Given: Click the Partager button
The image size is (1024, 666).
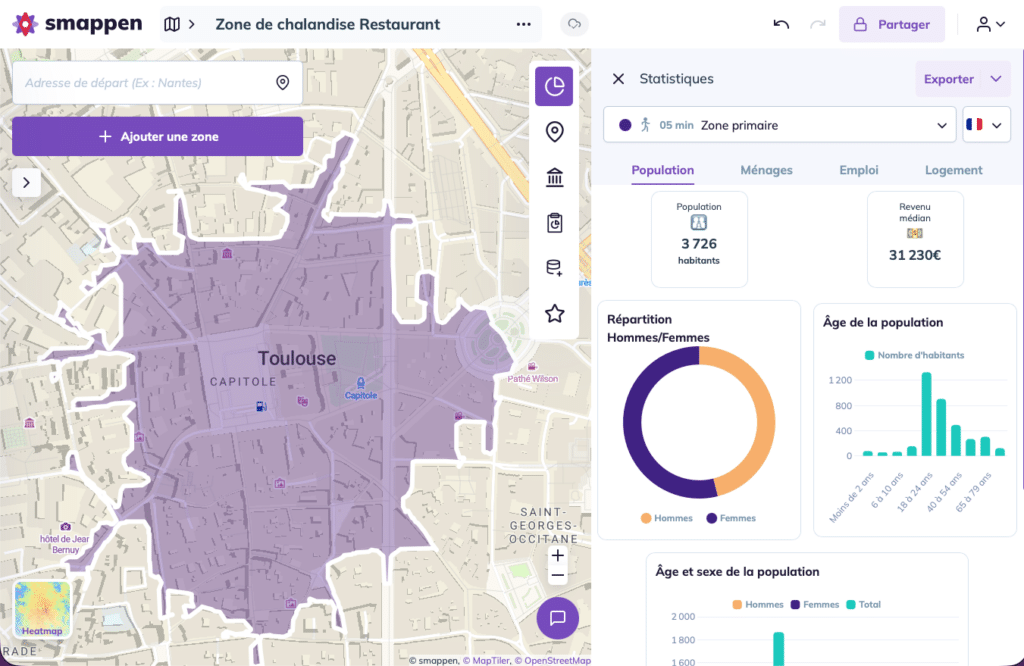Looking at the screenshot, I should click(891, 24).
